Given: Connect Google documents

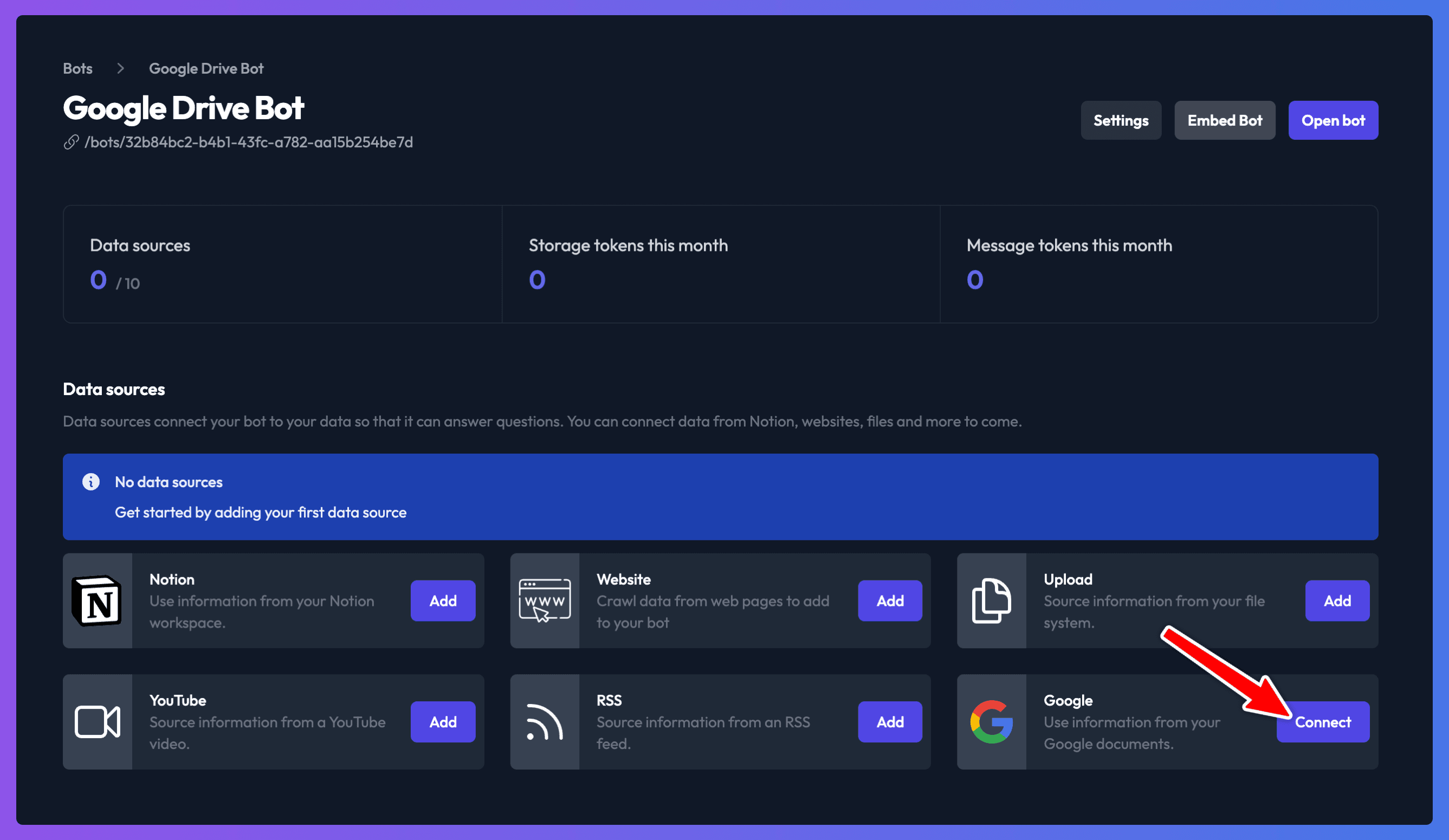Looking at the screenshot, I should click(x=1323, y=721).
